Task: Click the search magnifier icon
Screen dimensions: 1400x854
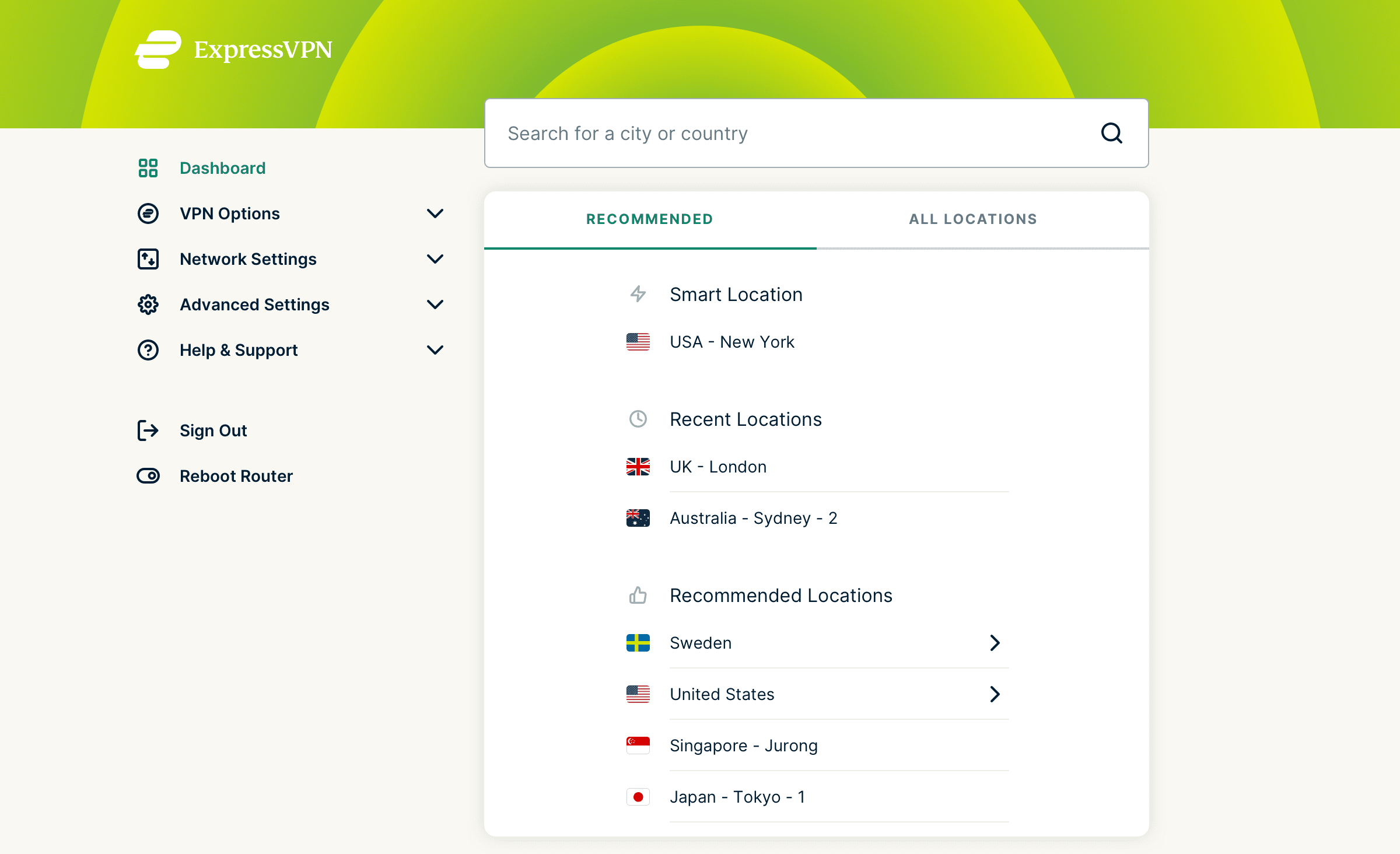Action: pyautogui.click(x=1111, y=133)
